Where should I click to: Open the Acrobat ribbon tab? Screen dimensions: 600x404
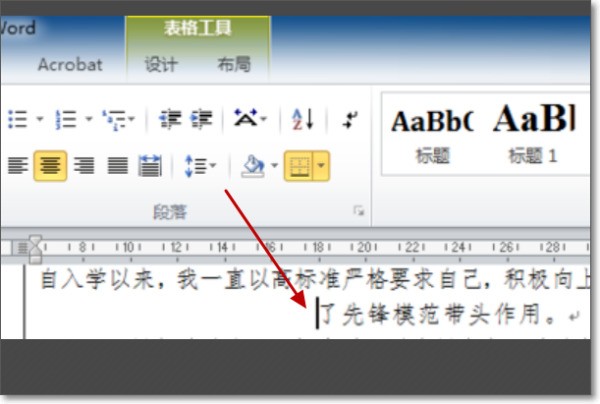tap(70, 65)
